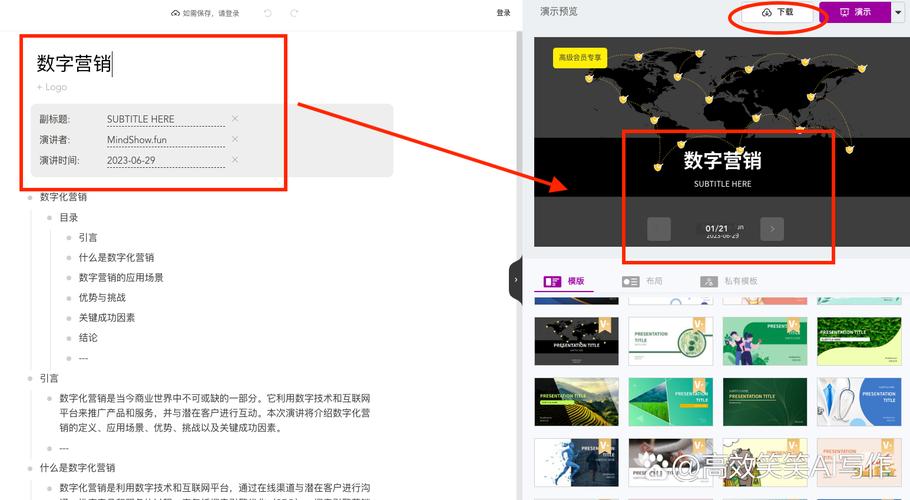This screenshot has width=910, height=500.
Task: Click the + Logo placeholder
Action: point(52,87)
